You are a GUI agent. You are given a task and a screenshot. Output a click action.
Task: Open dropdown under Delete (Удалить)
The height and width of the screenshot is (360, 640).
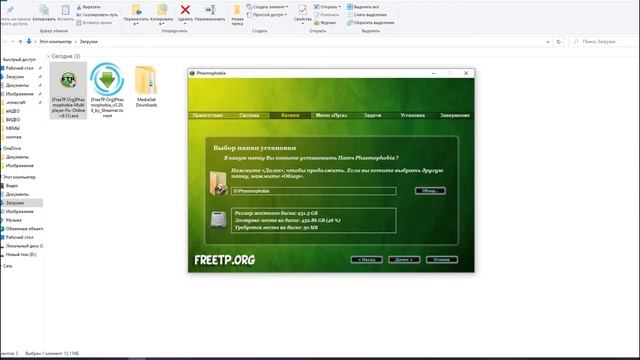click(x=185, y=24)
